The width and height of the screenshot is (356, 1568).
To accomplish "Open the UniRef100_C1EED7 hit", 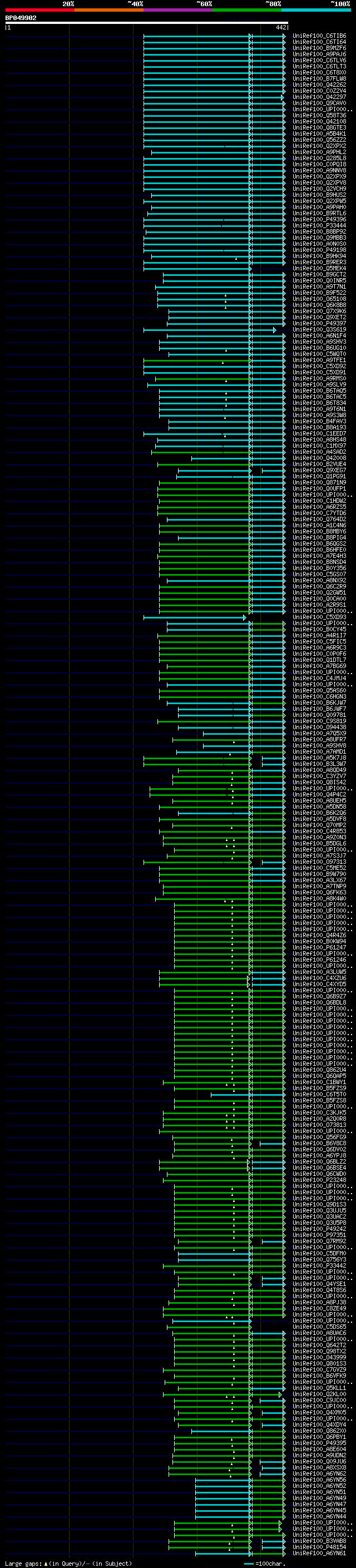I will click(x=319, y=433).
